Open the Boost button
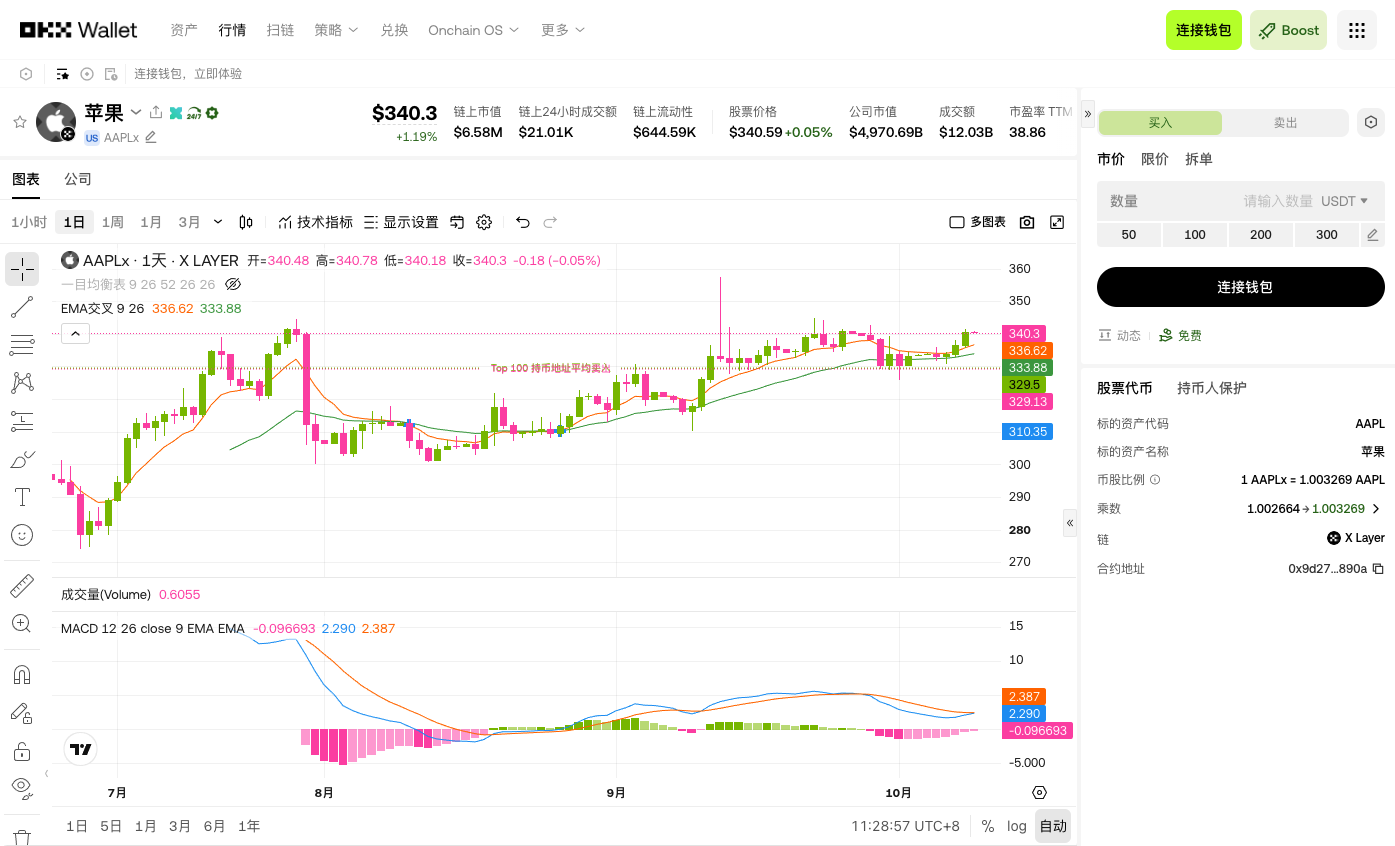 (1288, 30)
